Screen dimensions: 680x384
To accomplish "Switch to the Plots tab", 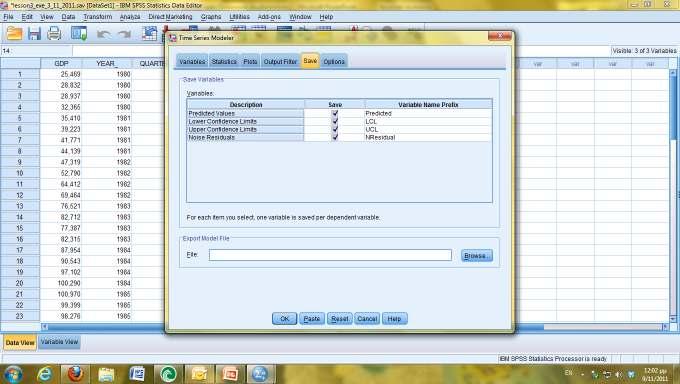I will tap(250, 62).
